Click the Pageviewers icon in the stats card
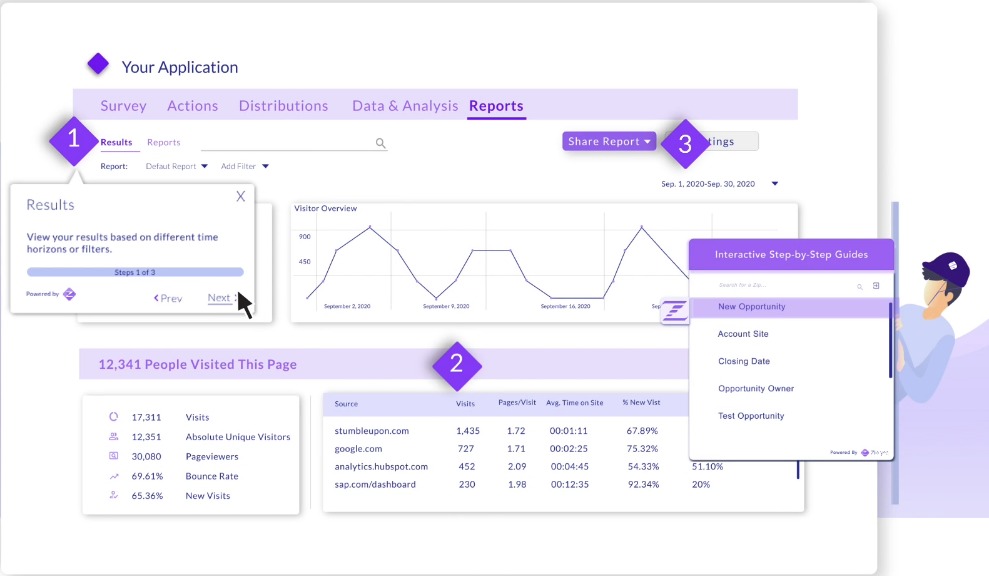The image size is (989, 576). [114, 456]
